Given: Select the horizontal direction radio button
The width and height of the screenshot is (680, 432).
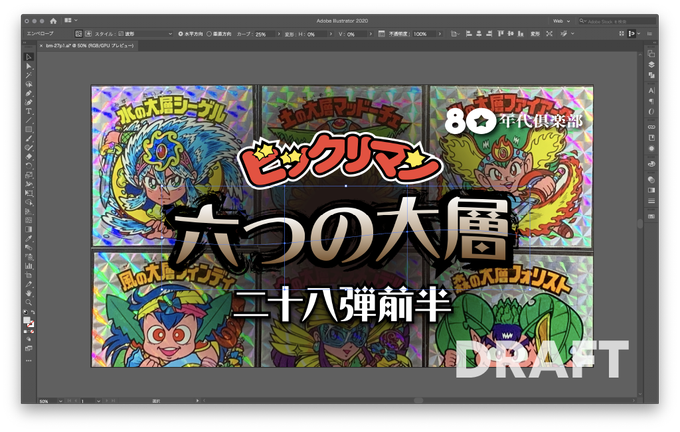Looking at the screenshot, I should pos(180,34).
